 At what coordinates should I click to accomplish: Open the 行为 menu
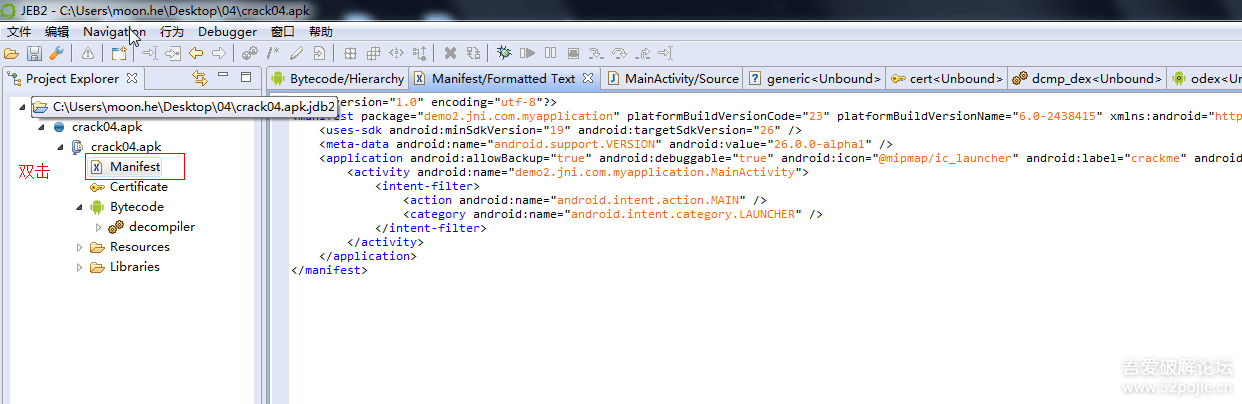(172, 31)
